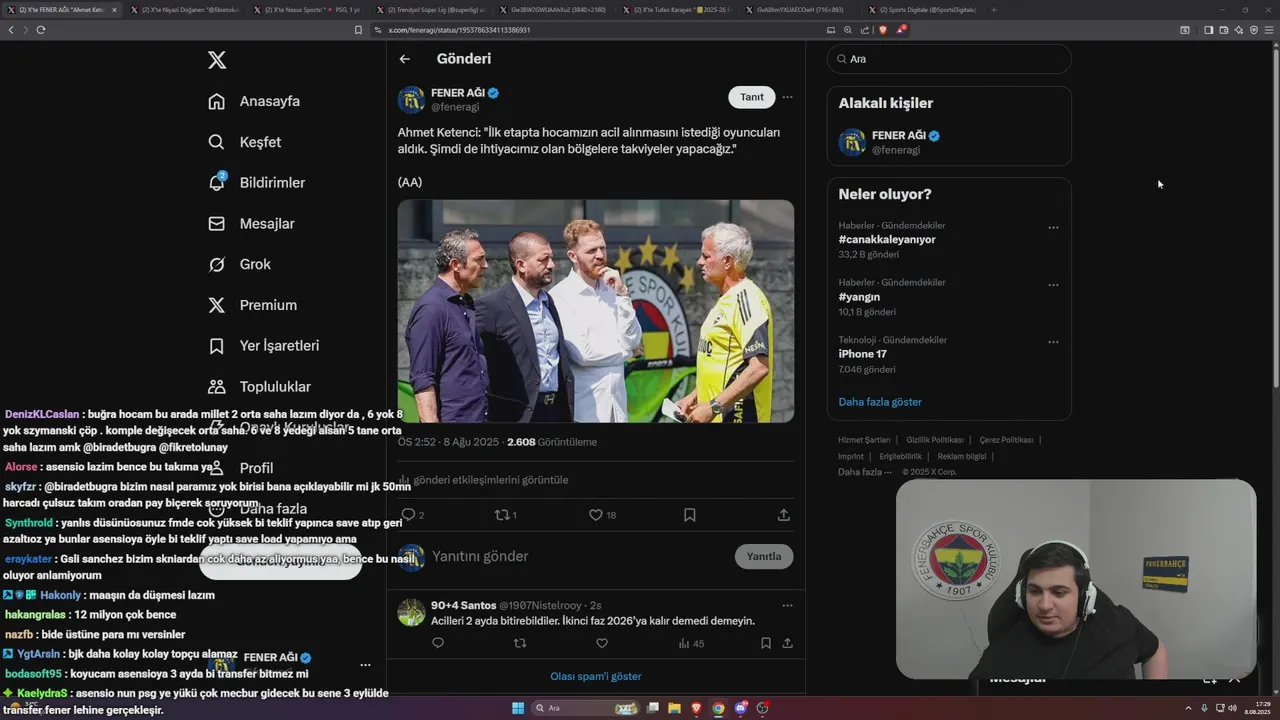Open iPhone 17 trend more options

click(1053, 342)
